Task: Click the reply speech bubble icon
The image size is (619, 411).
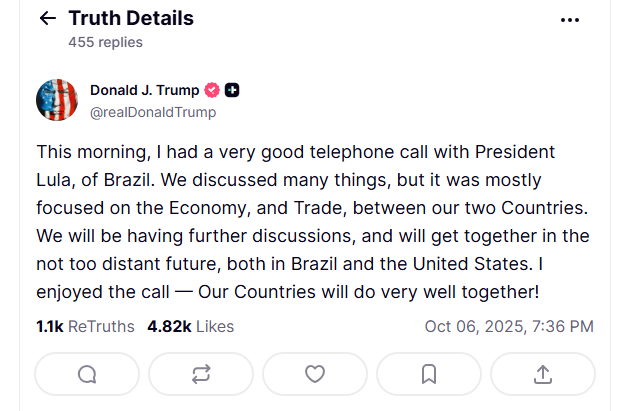Action: click(87, 374)
